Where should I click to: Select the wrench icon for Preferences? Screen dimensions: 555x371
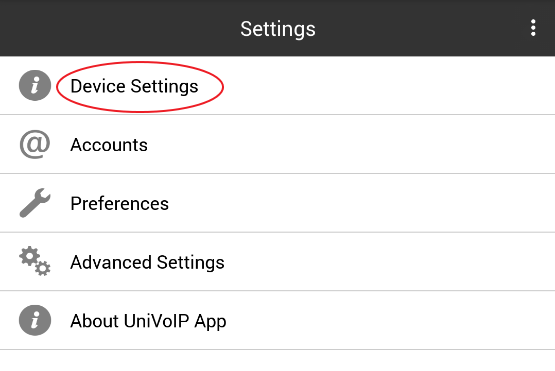click(35, 203)
